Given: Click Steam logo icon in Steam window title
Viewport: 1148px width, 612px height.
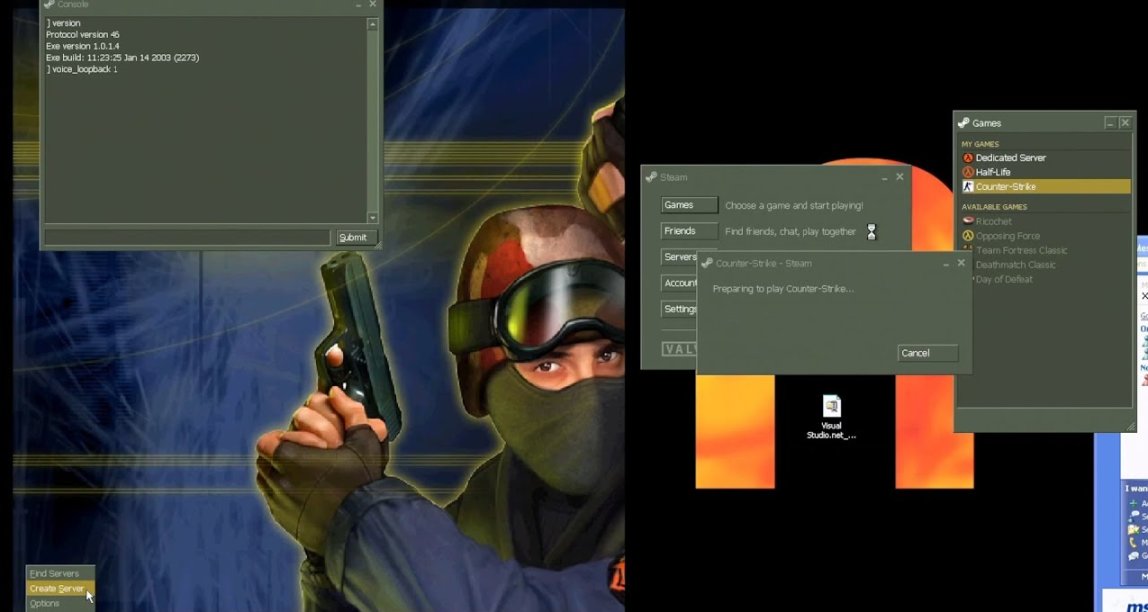Looking at the screenshot, I should click(x=652, y=176).
